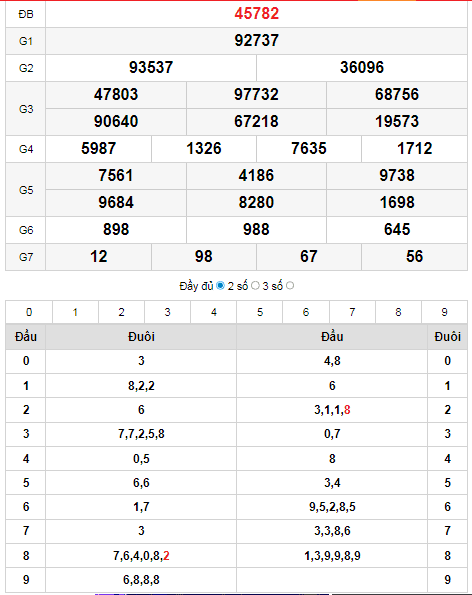Image resolution: width=472 pixels, height=595 pixels.
Task: Click digit filter tab 6
Action: [x=306, y=312]
